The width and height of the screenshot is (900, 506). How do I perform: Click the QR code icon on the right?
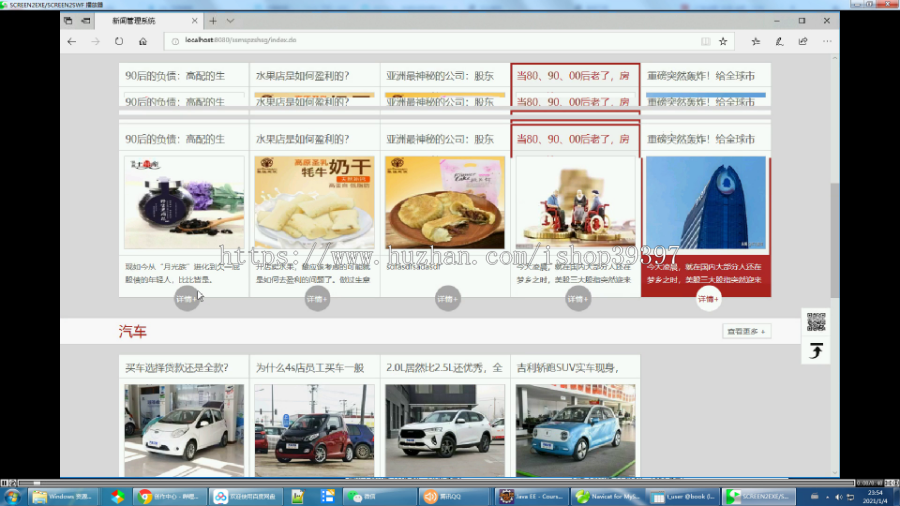pos(816,322)
